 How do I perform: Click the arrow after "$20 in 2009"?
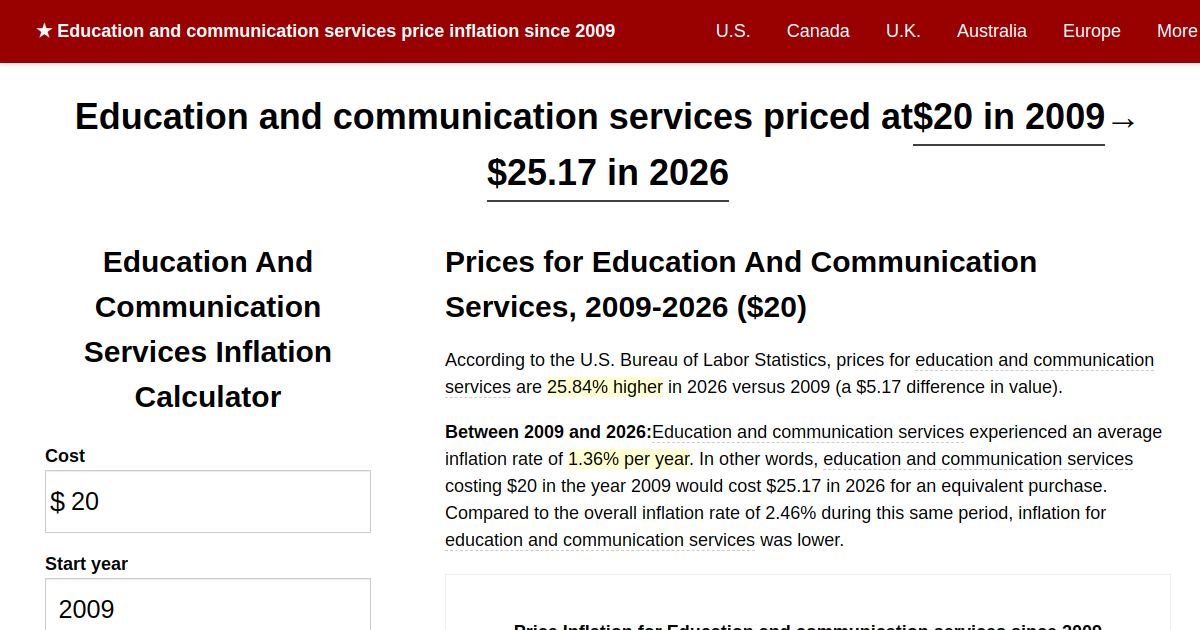(x=1124, y=122)
